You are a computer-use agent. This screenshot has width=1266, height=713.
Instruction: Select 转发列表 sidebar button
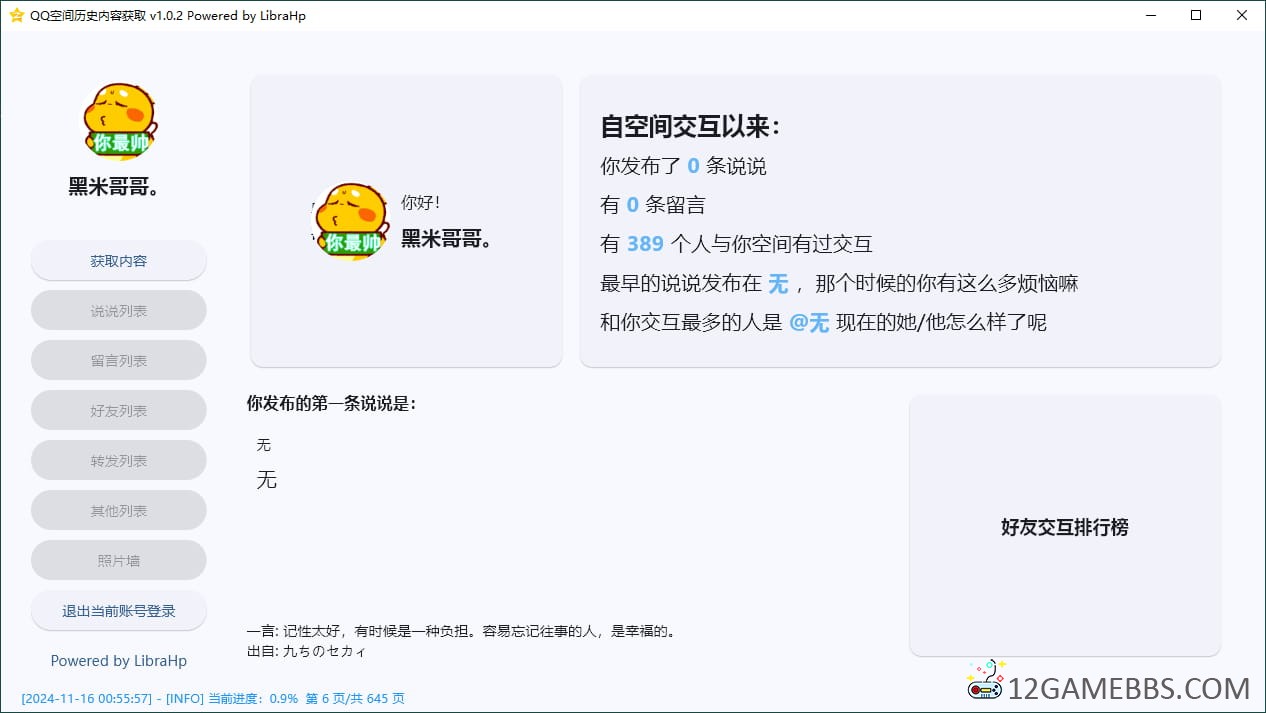(x=119, y=460)
